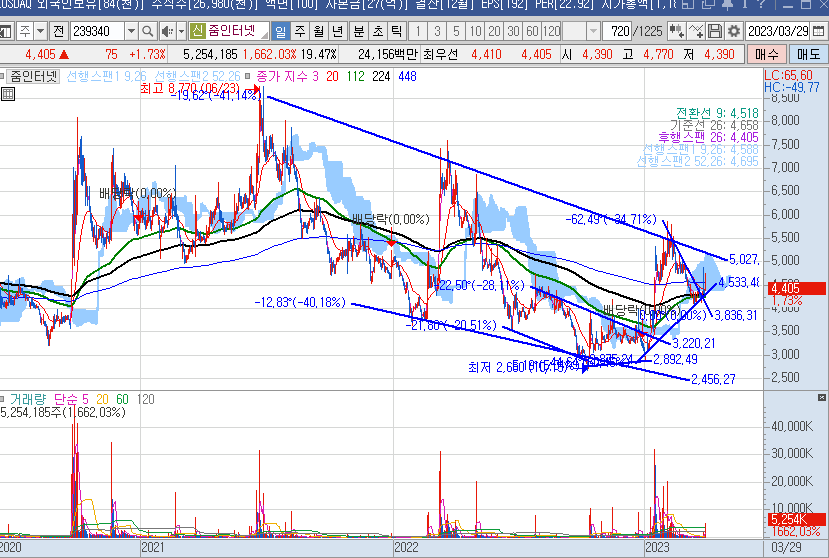Click the 후행스팬 26: 4,405 legend text
This screenshot has width=829, height=558.
pos(708,138)
